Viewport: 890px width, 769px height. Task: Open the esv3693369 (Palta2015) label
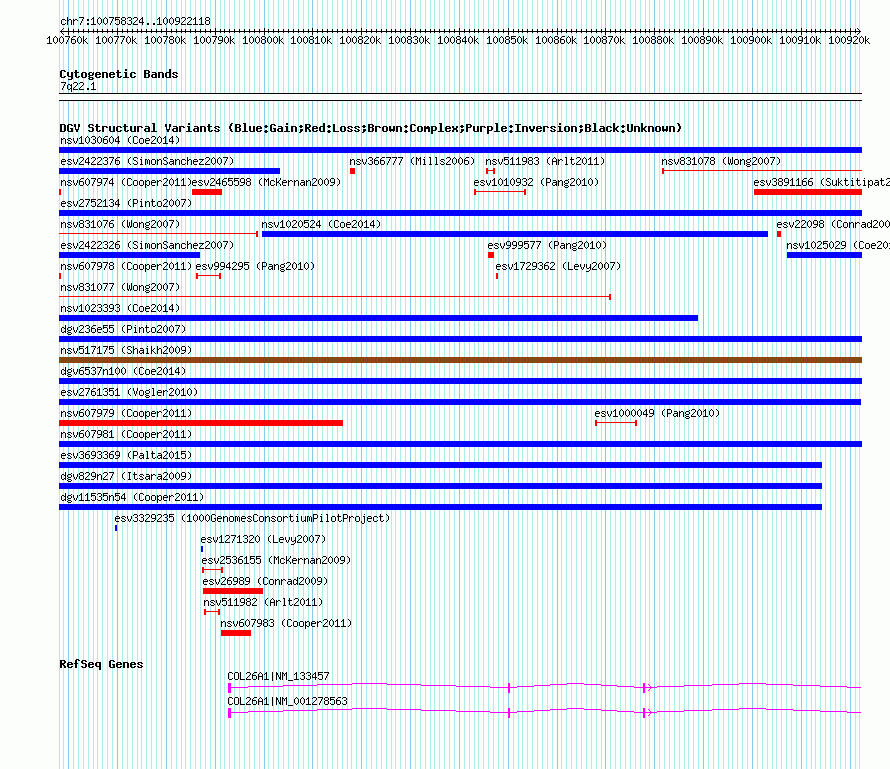[126, 455]
